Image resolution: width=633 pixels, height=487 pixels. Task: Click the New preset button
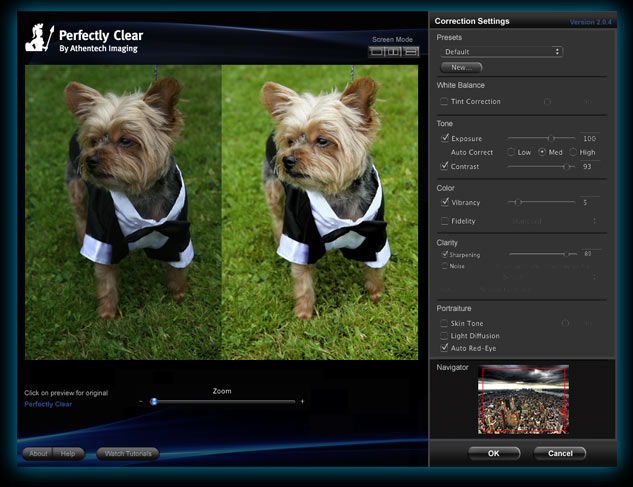pyautogui.click(x=461, y=67)
